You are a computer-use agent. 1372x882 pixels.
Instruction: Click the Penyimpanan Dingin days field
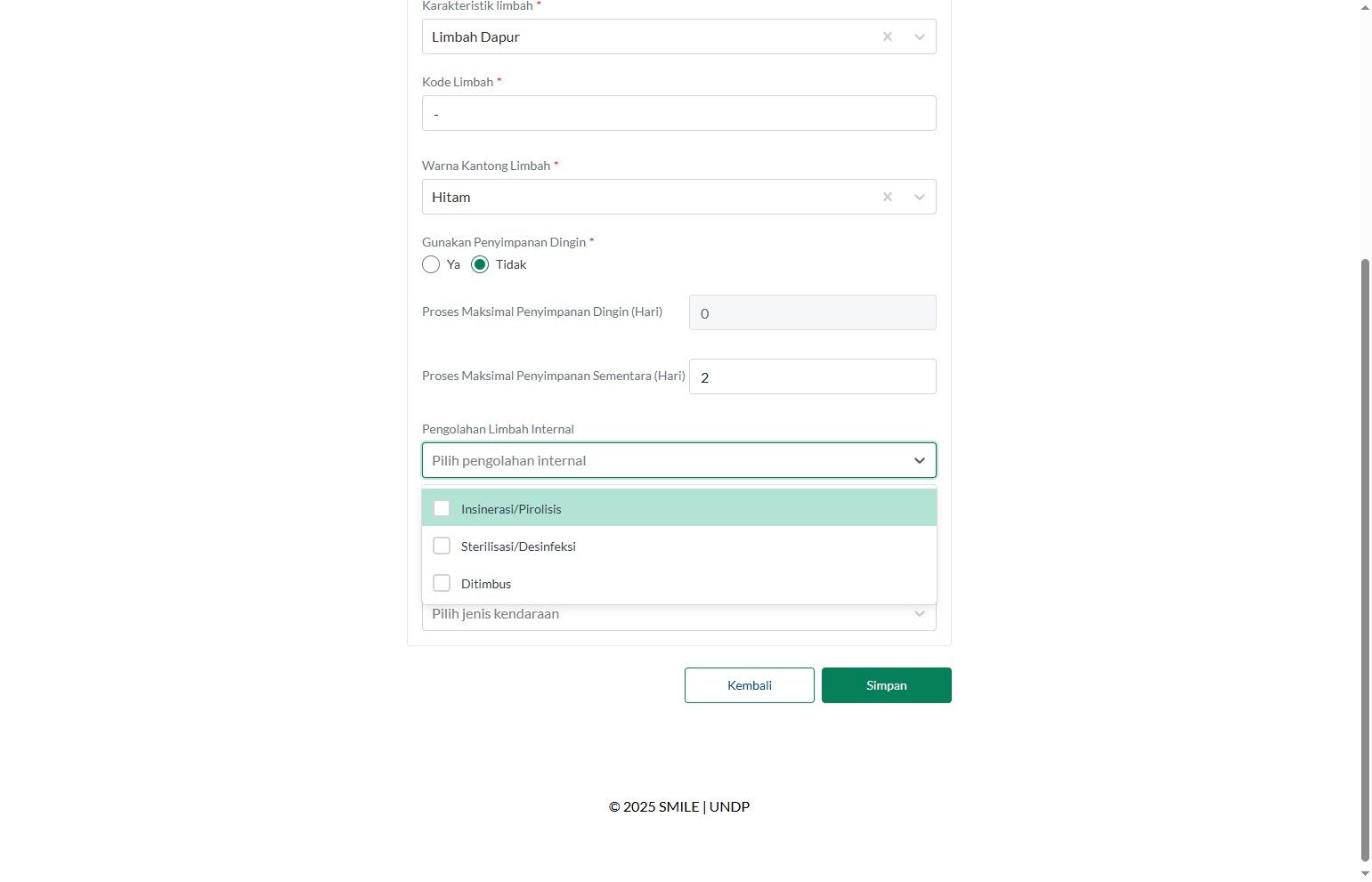(812, 312)
